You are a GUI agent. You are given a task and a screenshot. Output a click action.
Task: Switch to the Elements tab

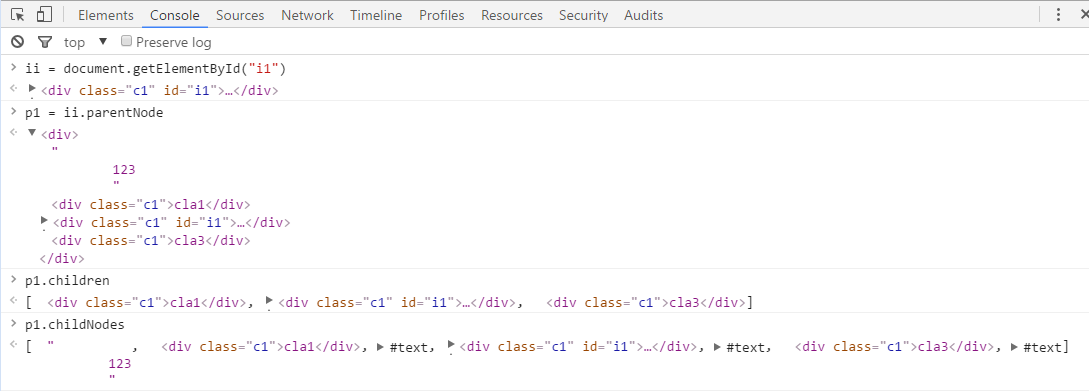106,15
